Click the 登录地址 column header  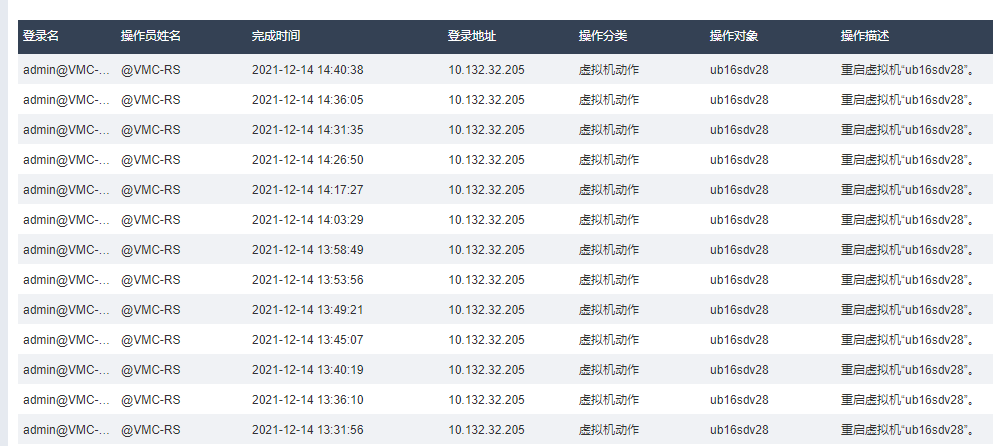click(472, 36)
